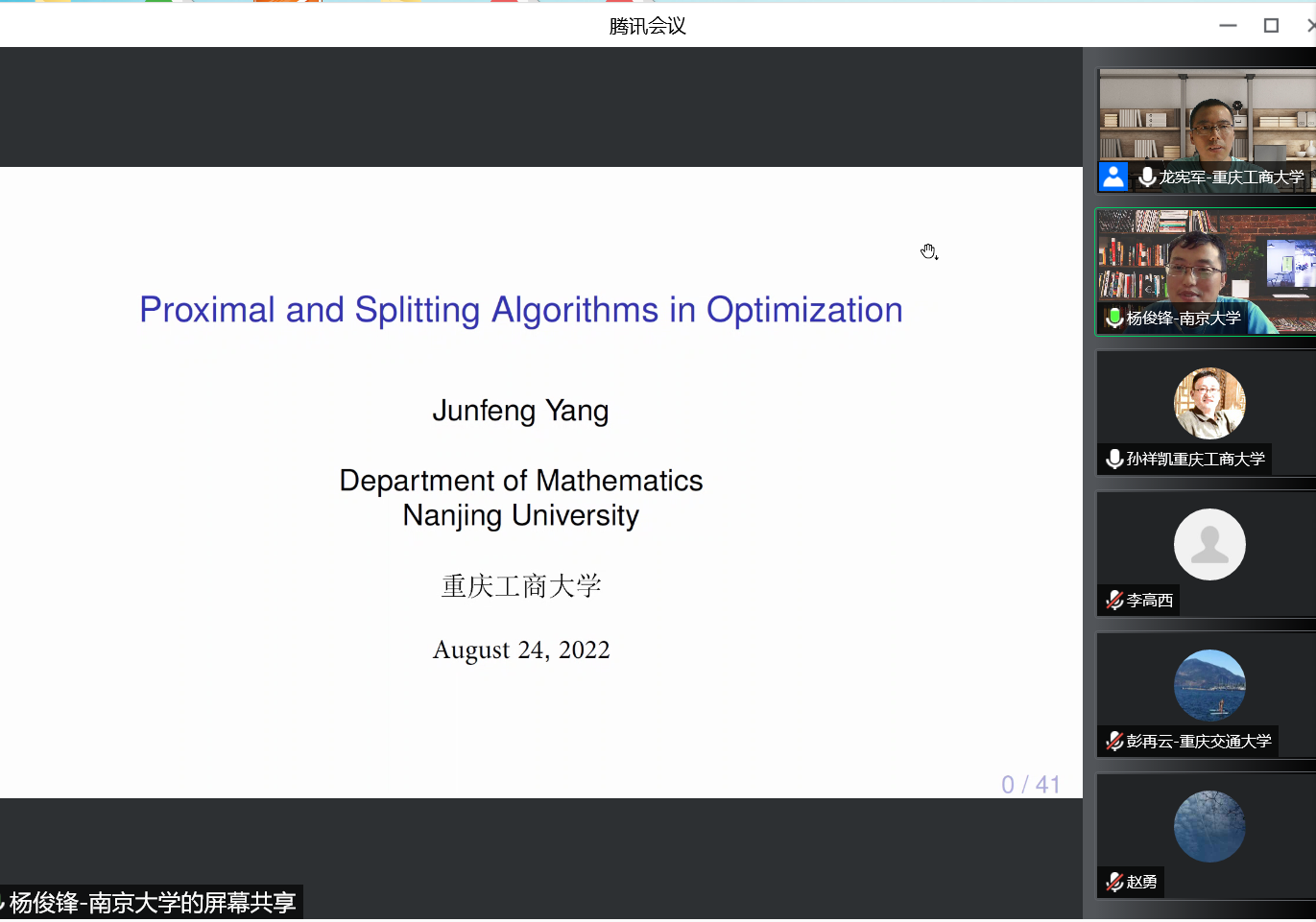Minimize the 腾讯会议 window
1316x922 pixels.
click(1228, 26)
